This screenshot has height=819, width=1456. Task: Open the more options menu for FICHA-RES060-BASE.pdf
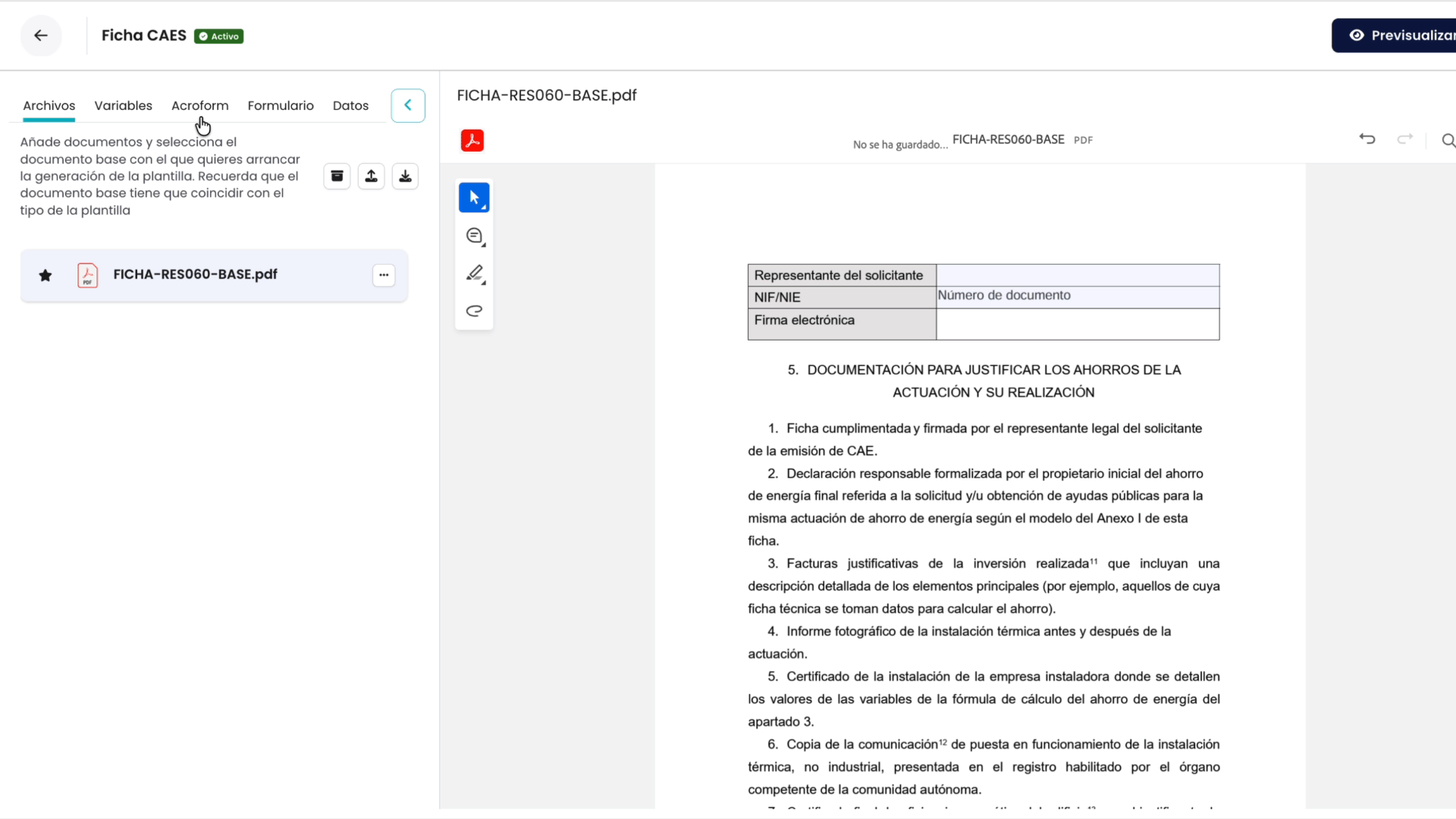pos(384,275)
